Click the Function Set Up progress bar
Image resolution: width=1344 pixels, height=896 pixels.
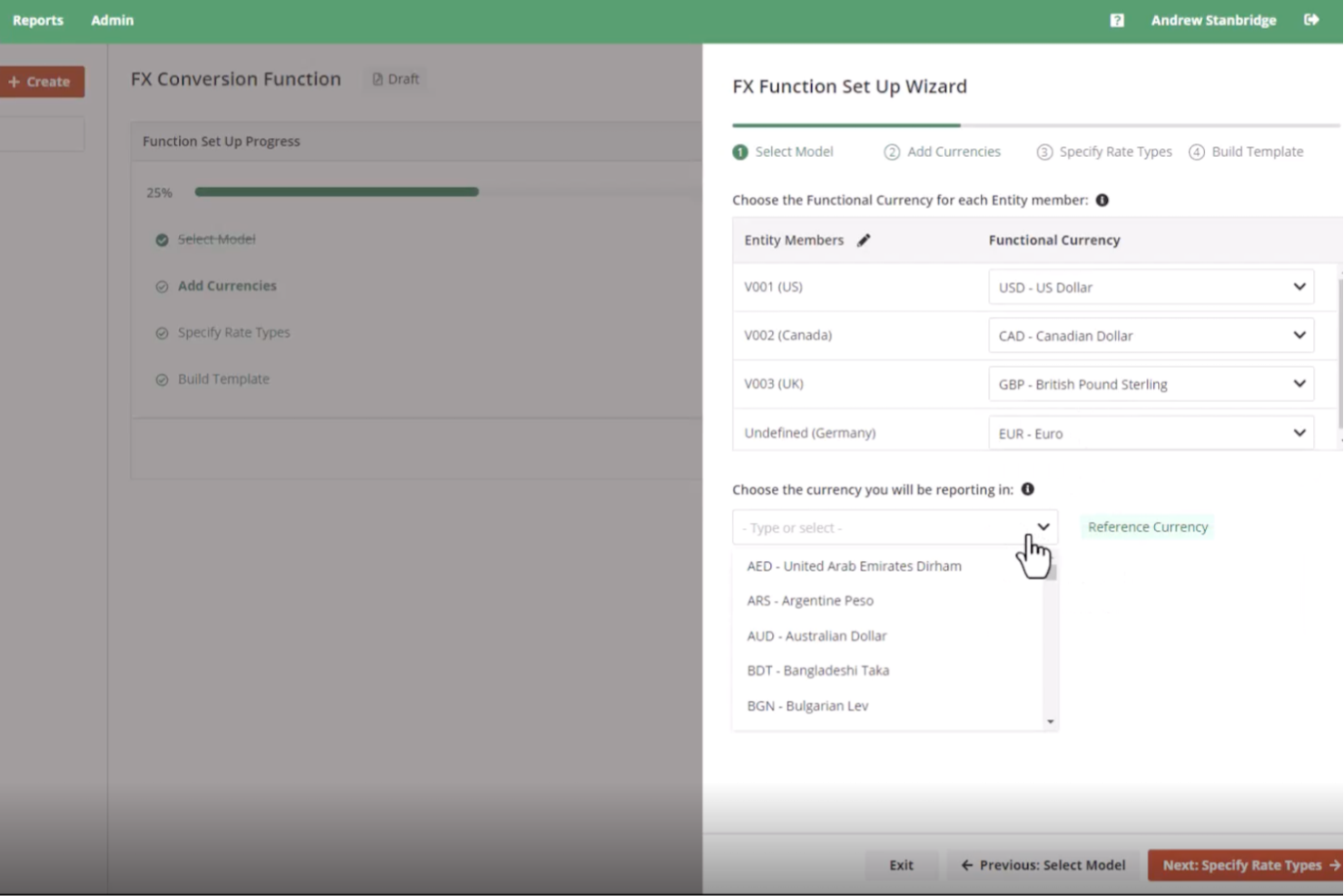[336, 192]
